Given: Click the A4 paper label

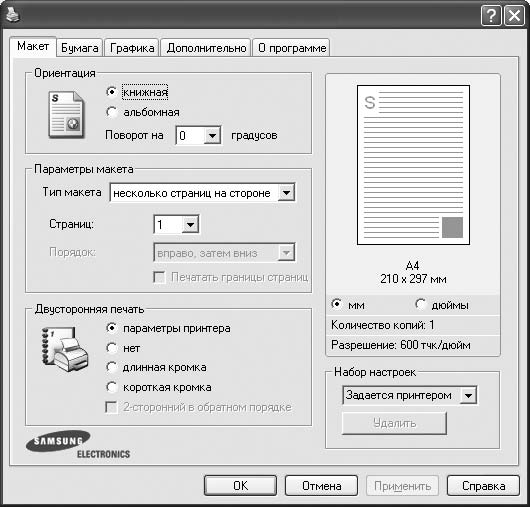Looking at the screenshot, I should tap(412, 265).
